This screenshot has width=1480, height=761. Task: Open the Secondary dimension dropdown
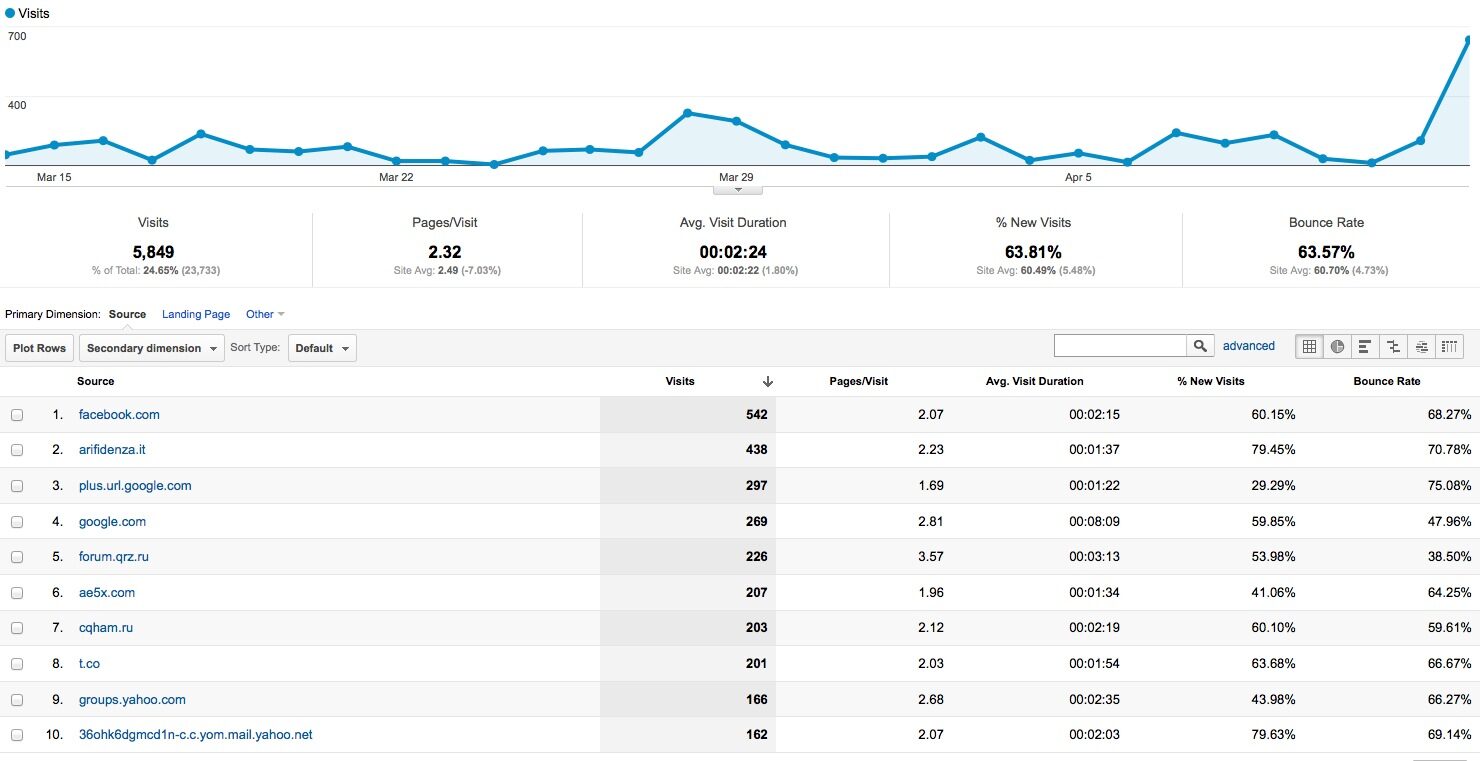(152, 348)
